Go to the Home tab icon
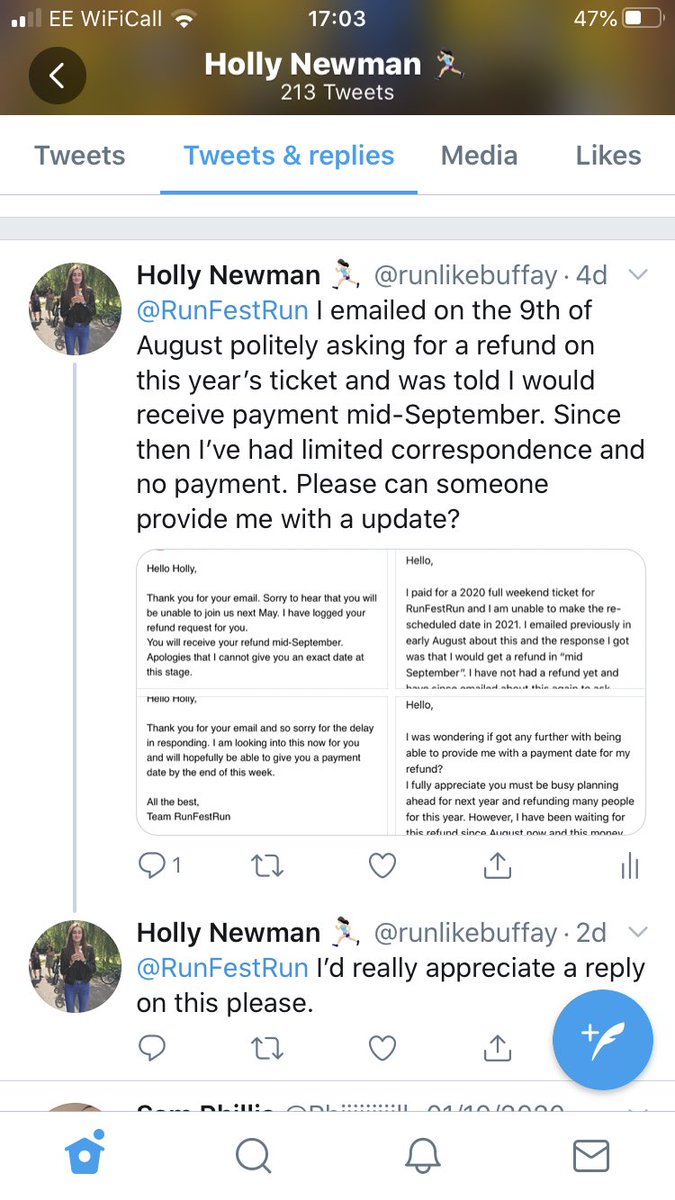675x1200 pixels. click(x=84, y=1155)
